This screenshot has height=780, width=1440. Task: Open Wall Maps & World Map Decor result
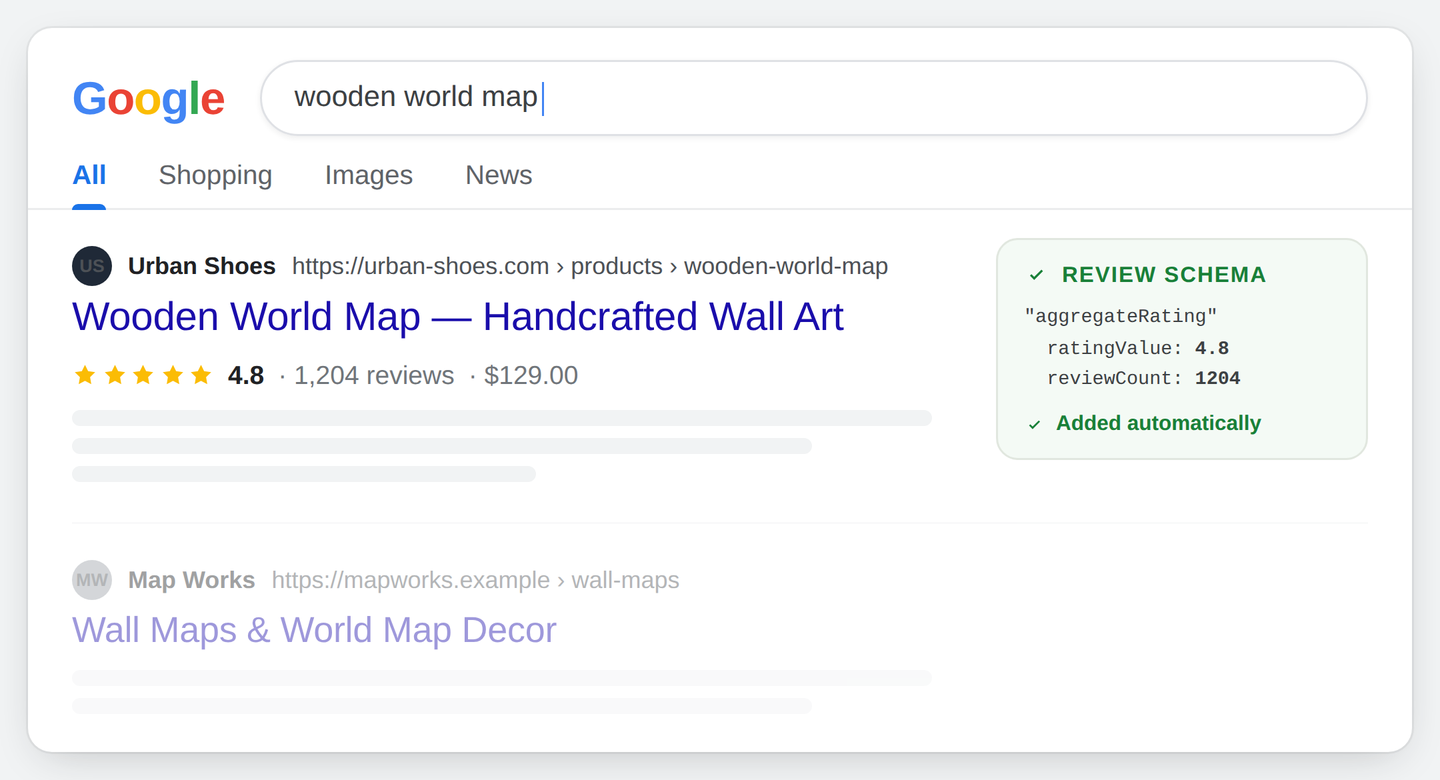pyautogui.click(x=314, y=630)
